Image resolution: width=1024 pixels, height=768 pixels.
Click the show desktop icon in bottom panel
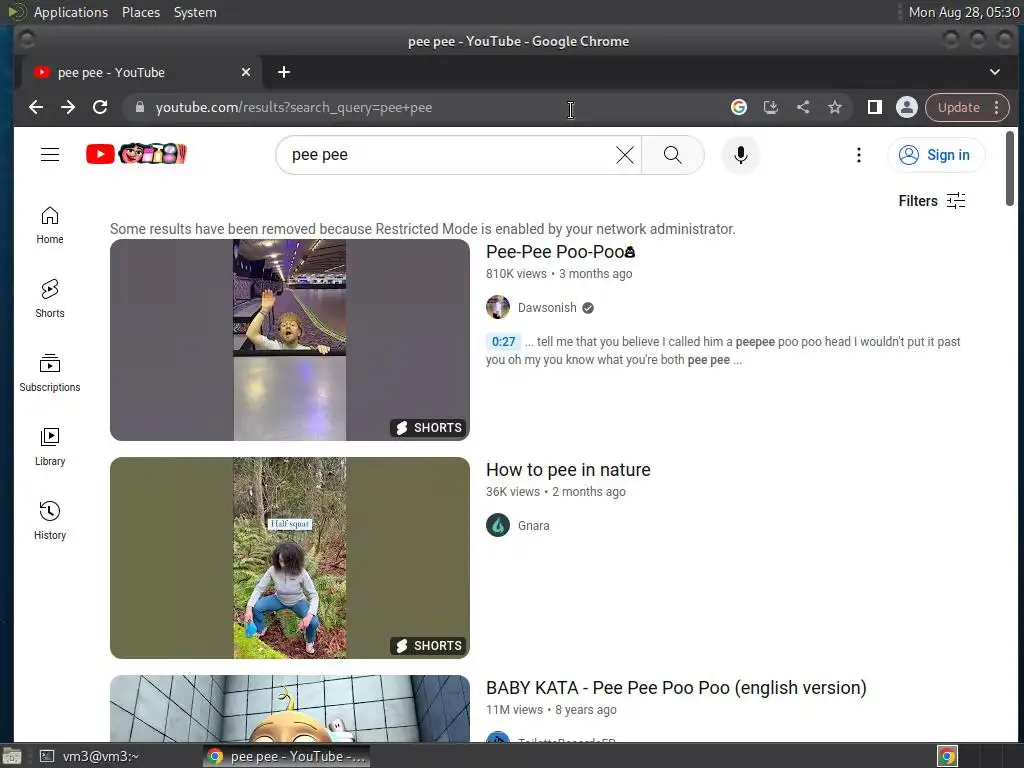pyautogui.click(x=12, y=756)
